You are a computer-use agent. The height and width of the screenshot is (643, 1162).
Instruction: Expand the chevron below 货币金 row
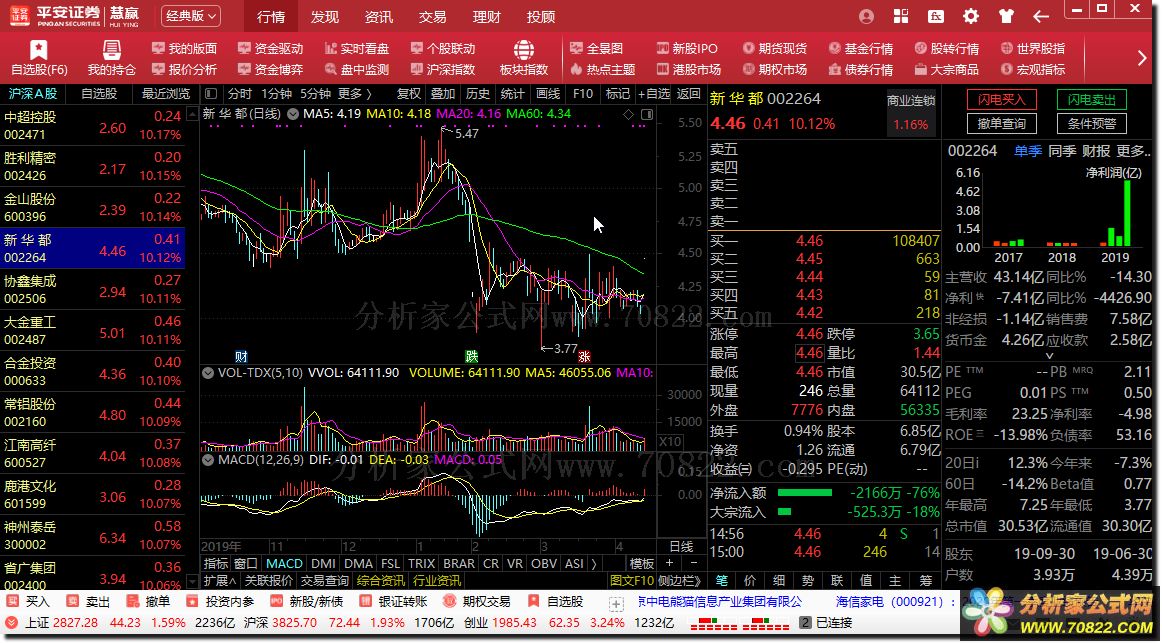tap(1048, 356)
